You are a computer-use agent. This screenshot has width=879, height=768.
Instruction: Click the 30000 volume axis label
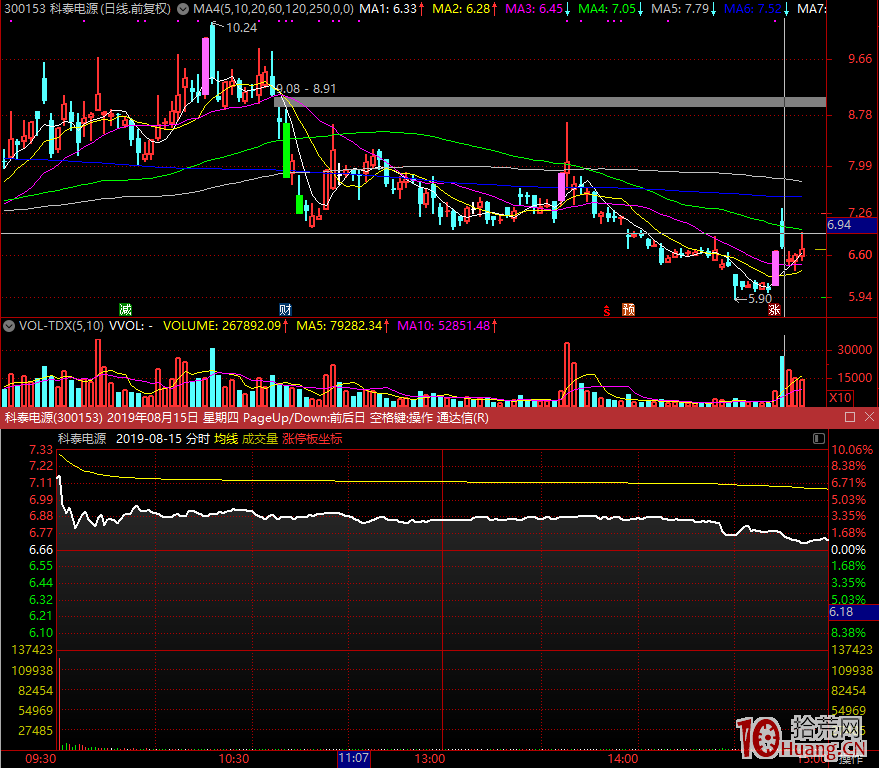point(855,350)
